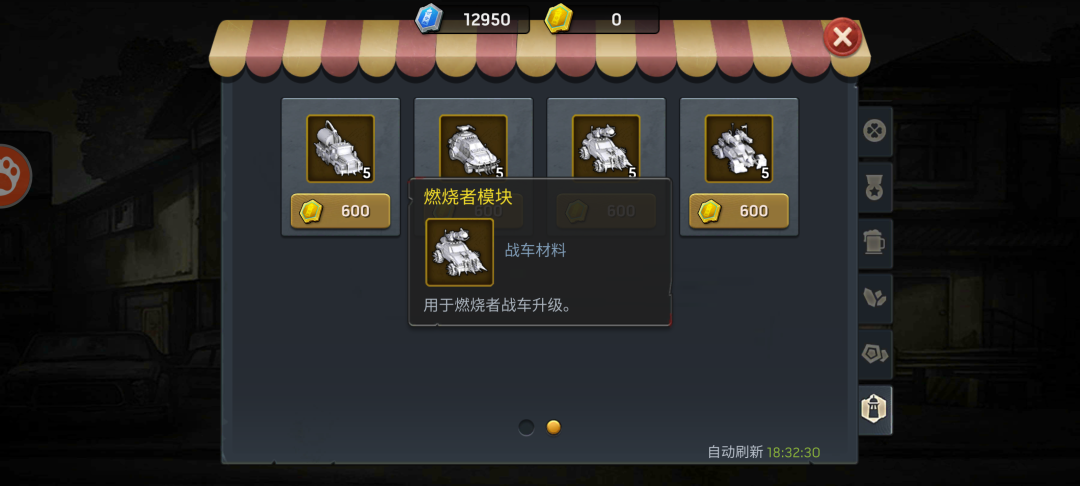Open the beer mug shop tab
The width and height of the screenshot is (1080, 486).
coord(875,243)
